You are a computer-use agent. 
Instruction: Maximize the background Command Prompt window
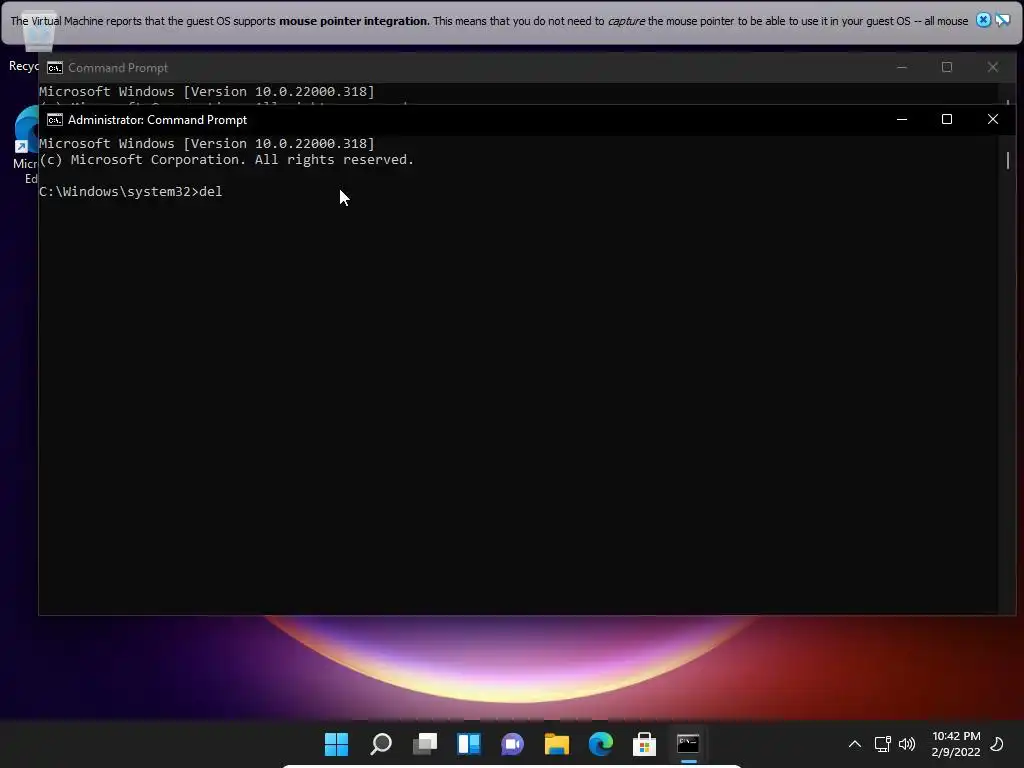pyautogui.click(x=947, y=67)
